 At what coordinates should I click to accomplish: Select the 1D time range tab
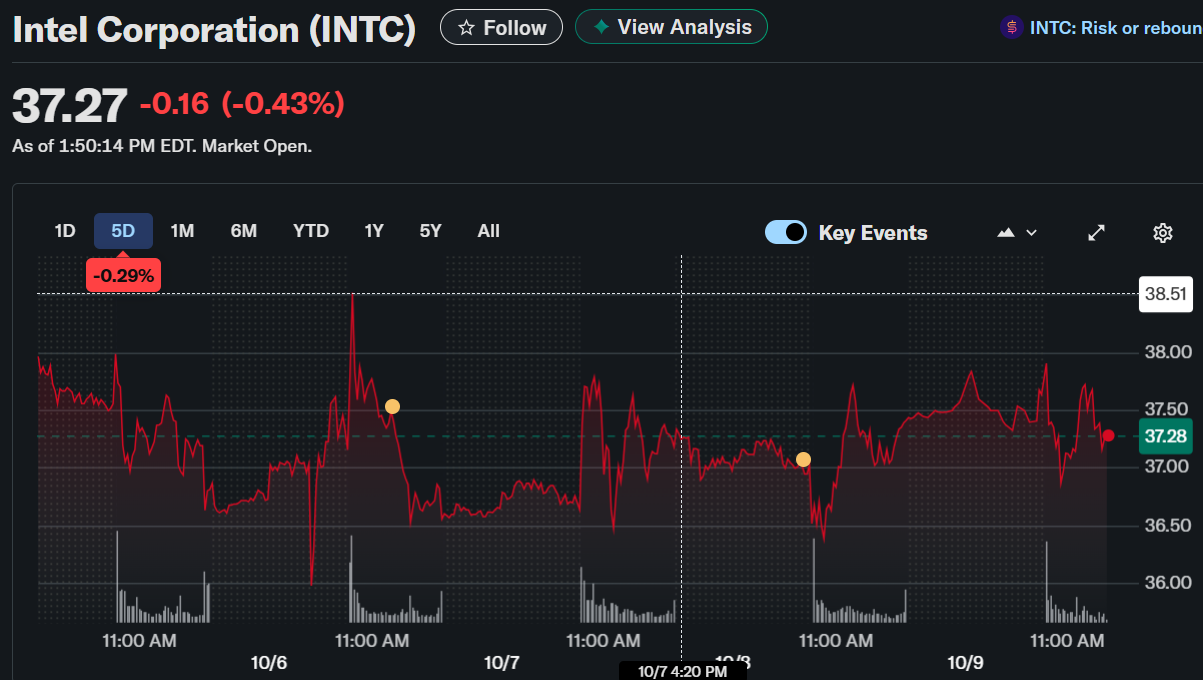(65, 231)
